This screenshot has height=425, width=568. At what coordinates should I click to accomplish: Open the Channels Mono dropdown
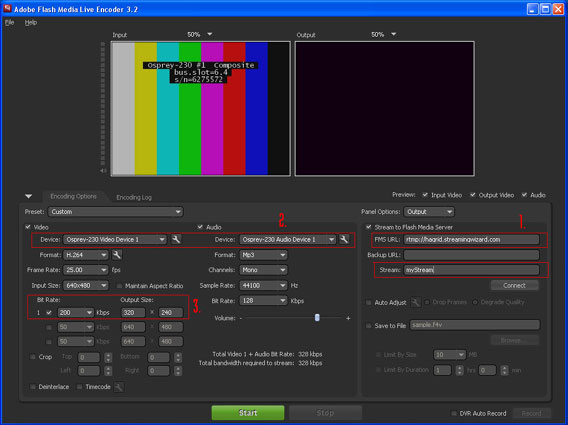point(263,270)
